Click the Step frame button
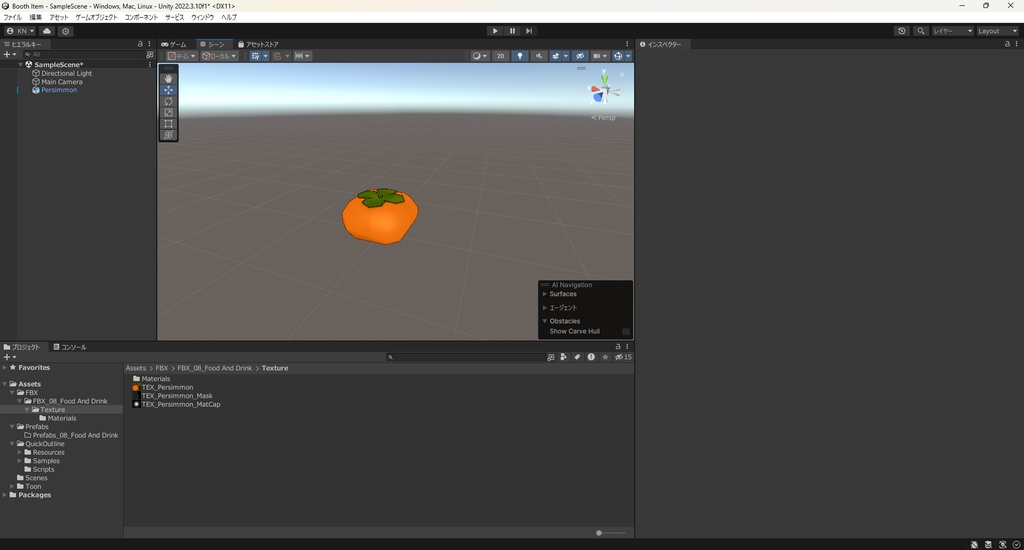Screen dimensions: 1024x550 click(529, 31)
